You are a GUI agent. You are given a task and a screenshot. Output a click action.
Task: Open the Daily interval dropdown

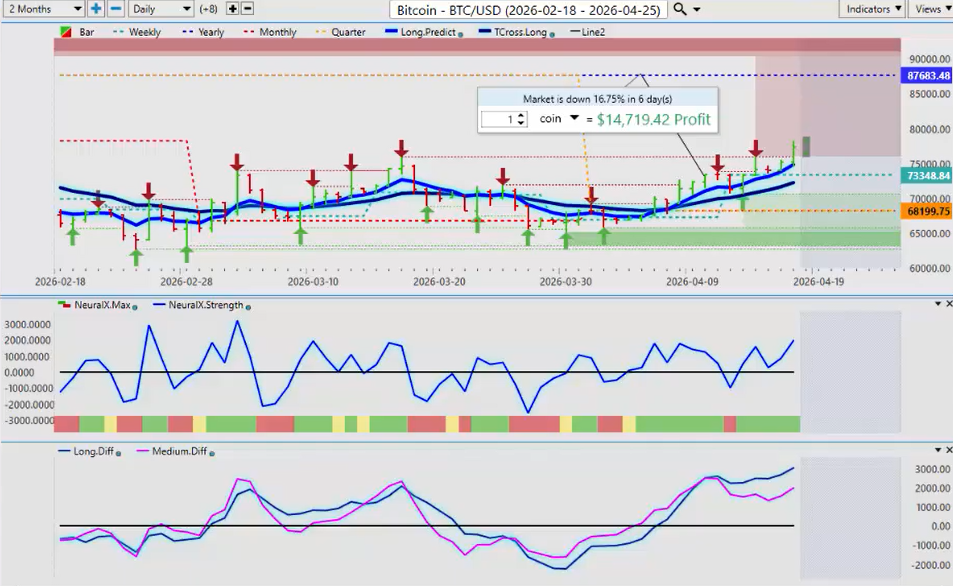(x=161, y=9)
